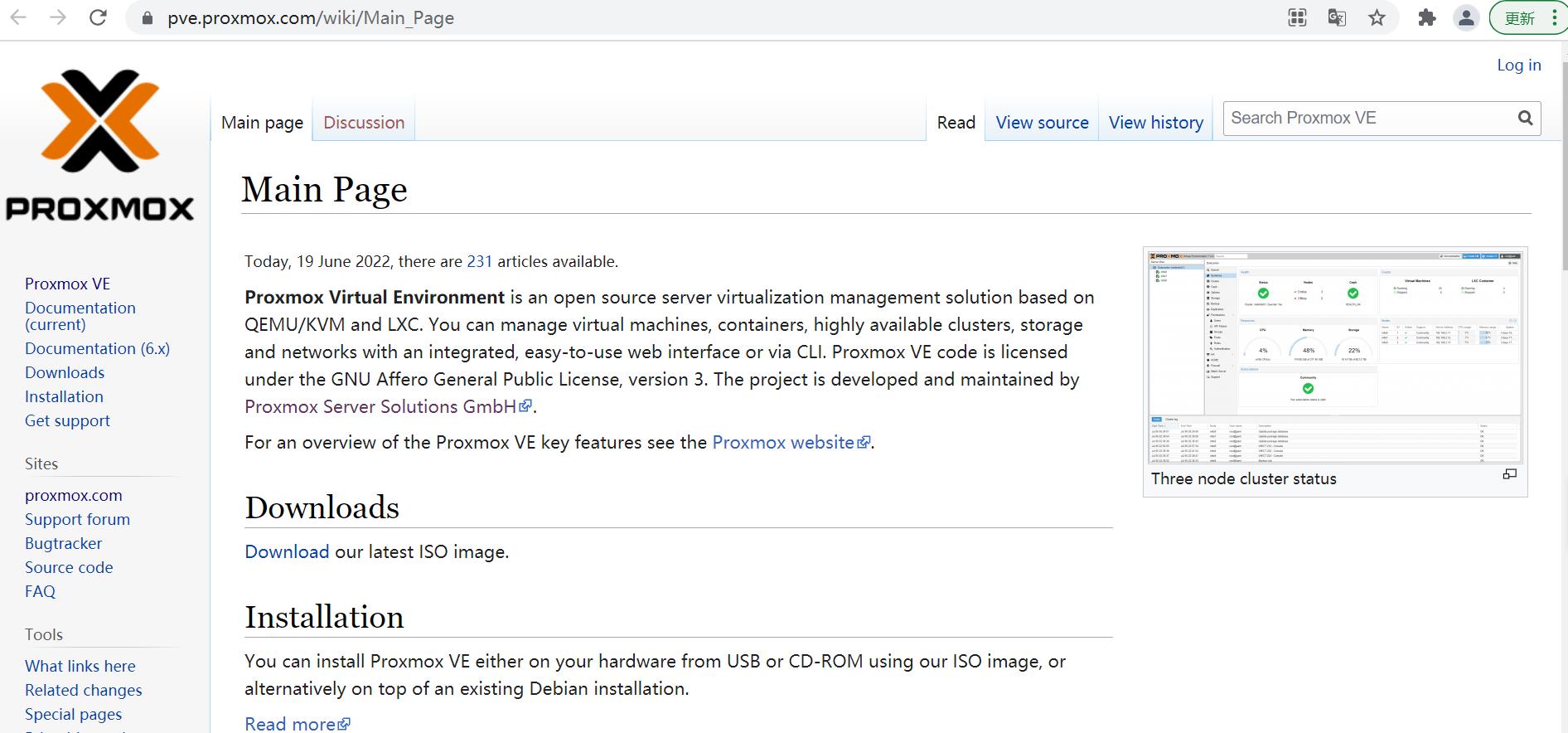Click the Installation section heading
The height and width of the screenshot is (733, 1568).
point(324,617)
